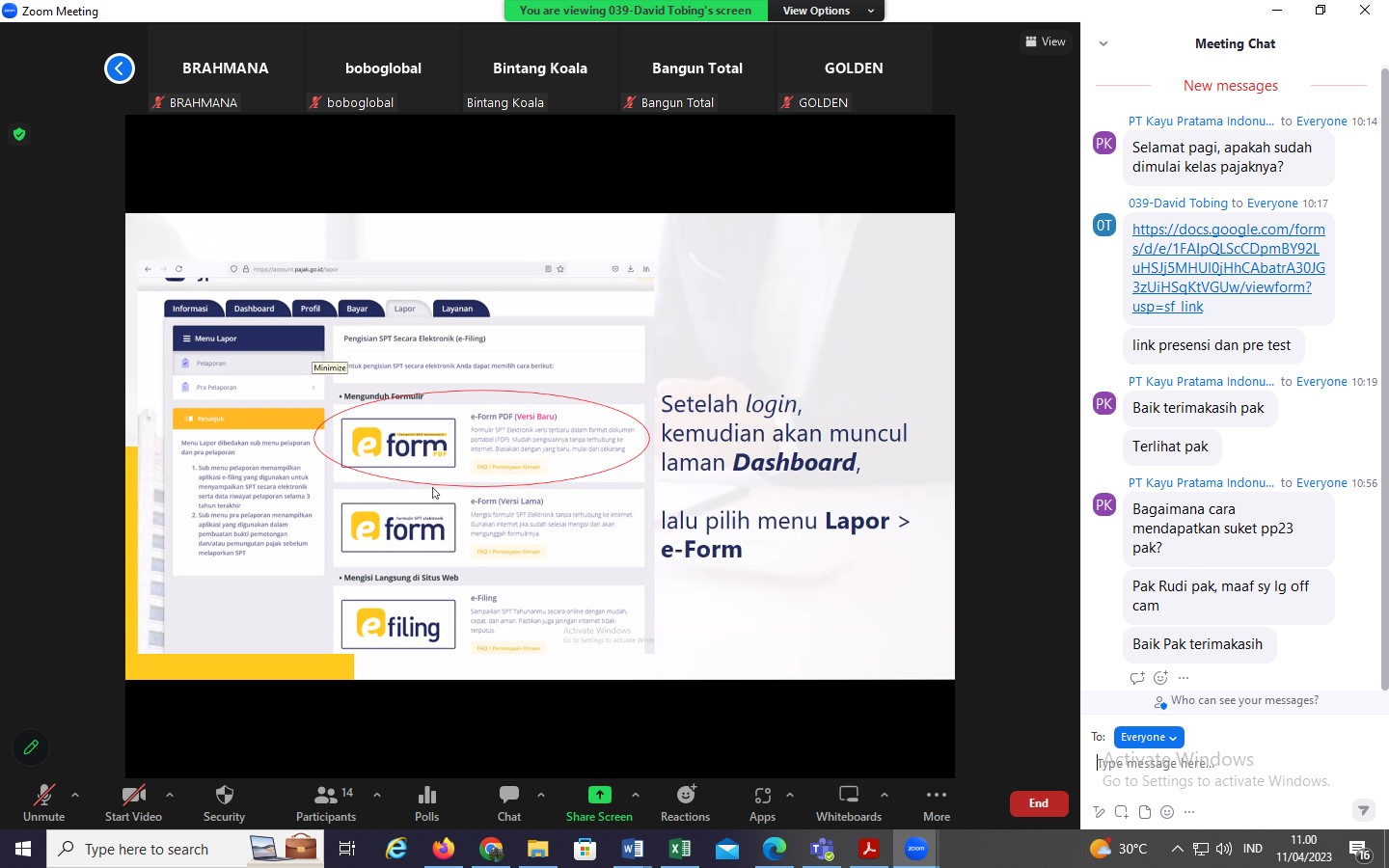This screenshot has width=1389, height=868.
Task: Open the Google Docs form link
Action: point(1228,268)
